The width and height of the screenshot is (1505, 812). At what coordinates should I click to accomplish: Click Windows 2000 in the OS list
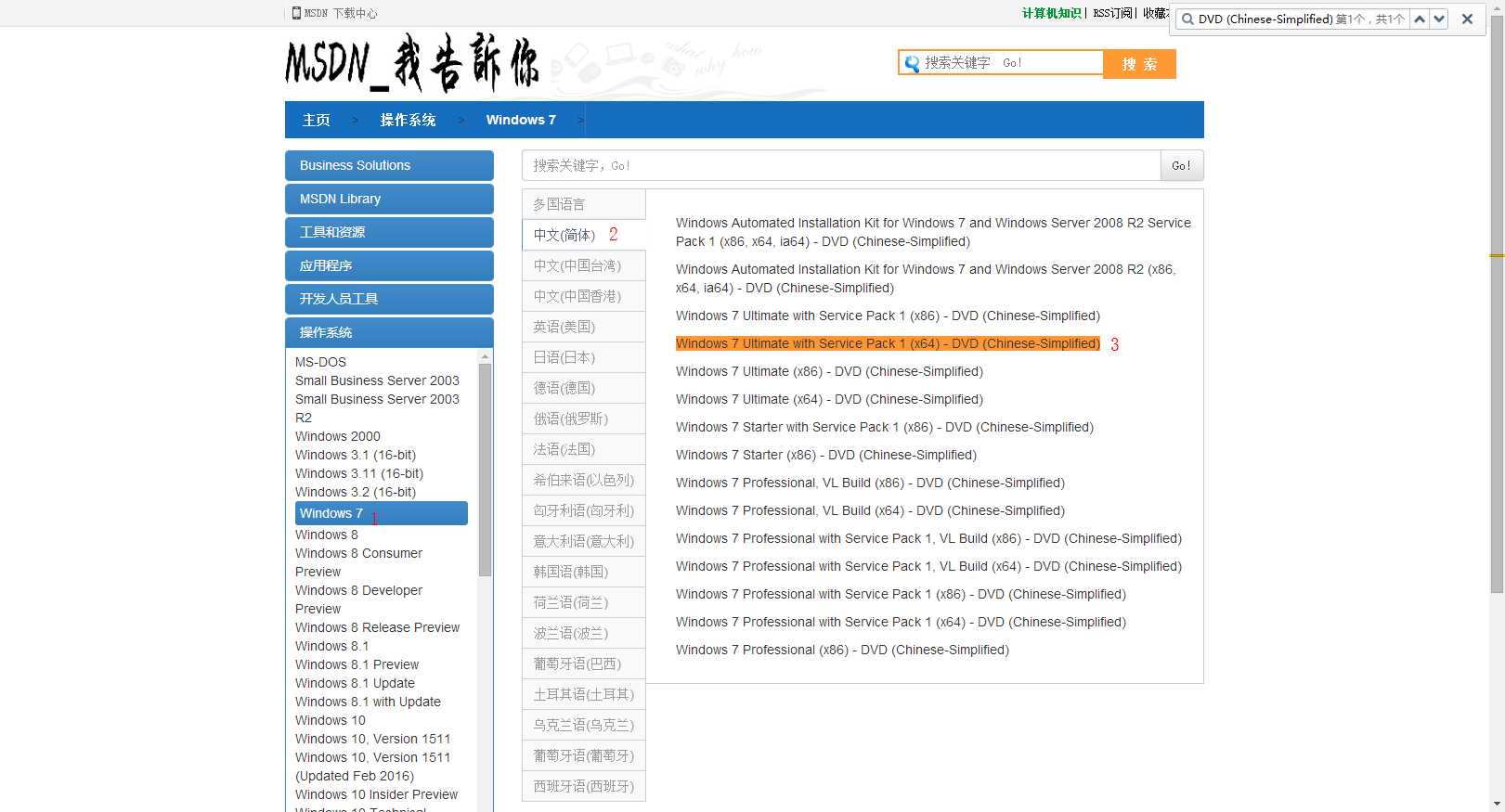click(338, 436)
